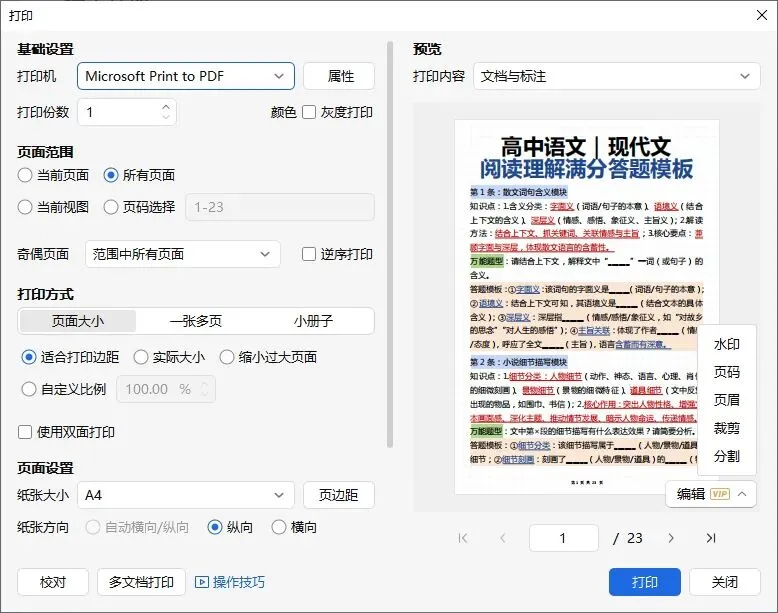Switch to 小册子 tab
The image size is (778, 613).
(313, 321)
